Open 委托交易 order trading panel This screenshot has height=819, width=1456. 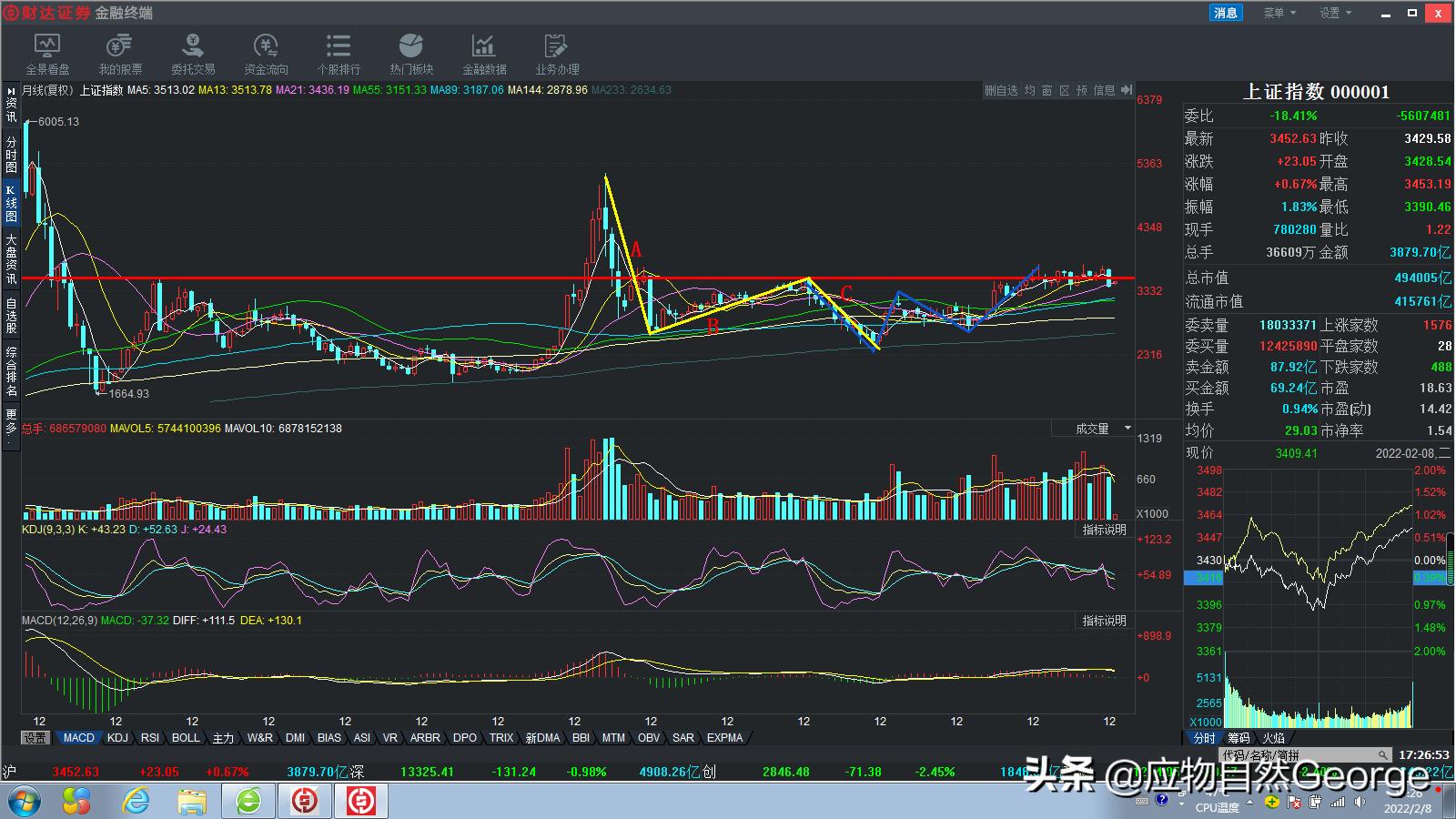pos(191,53)
